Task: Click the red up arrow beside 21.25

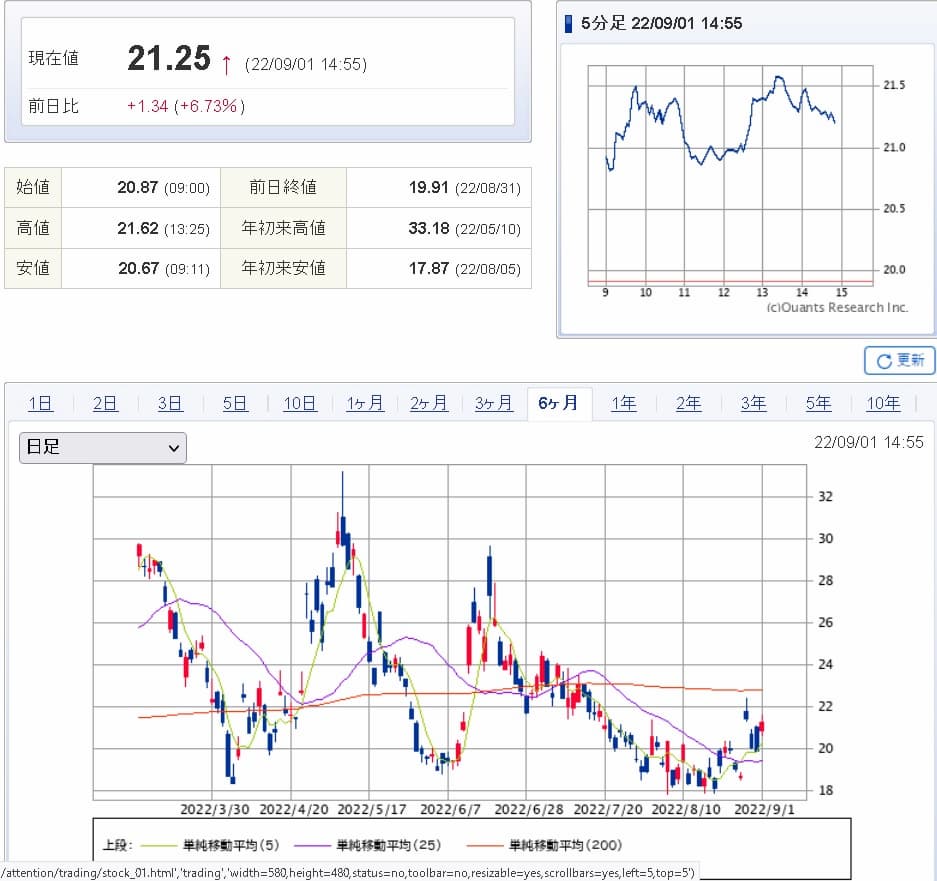Action: (227, 64)
